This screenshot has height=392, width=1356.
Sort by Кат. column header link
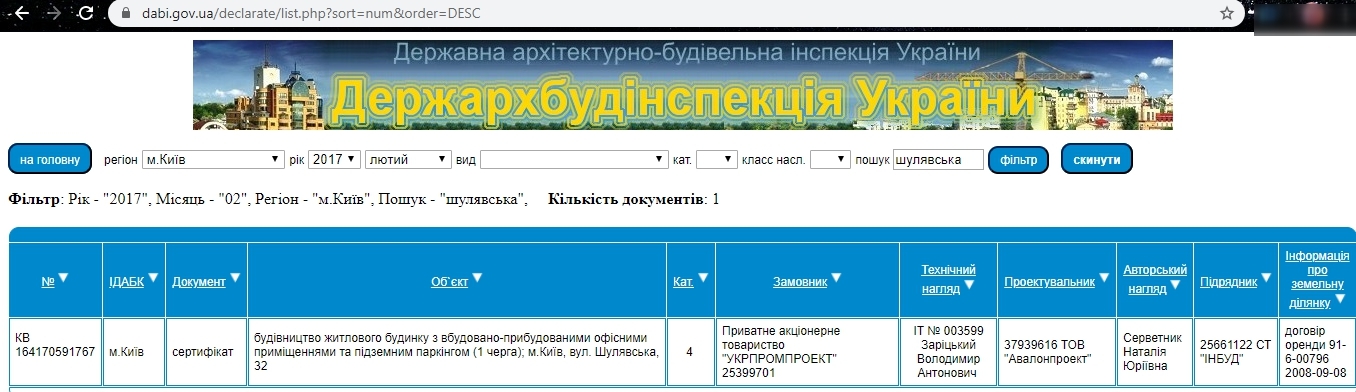[x=684, y=282]
